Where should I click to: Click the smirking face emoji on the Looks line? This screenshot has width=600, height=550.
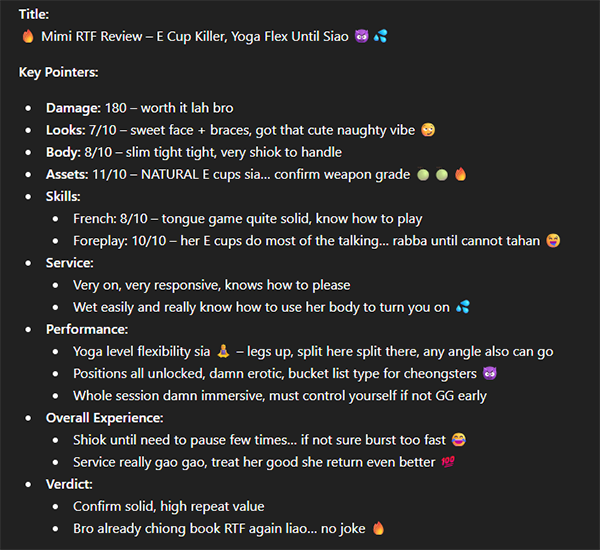pyautogui.click(x=428, y=130)
